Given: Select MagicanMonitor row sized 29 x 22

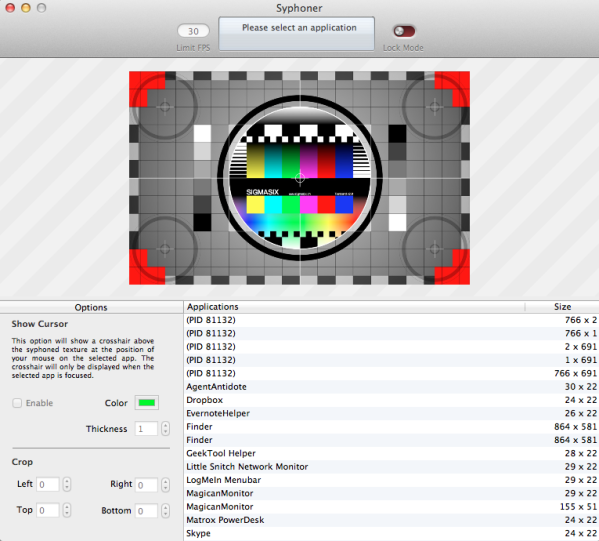Looking at the screenshot, I should point(391,493).
